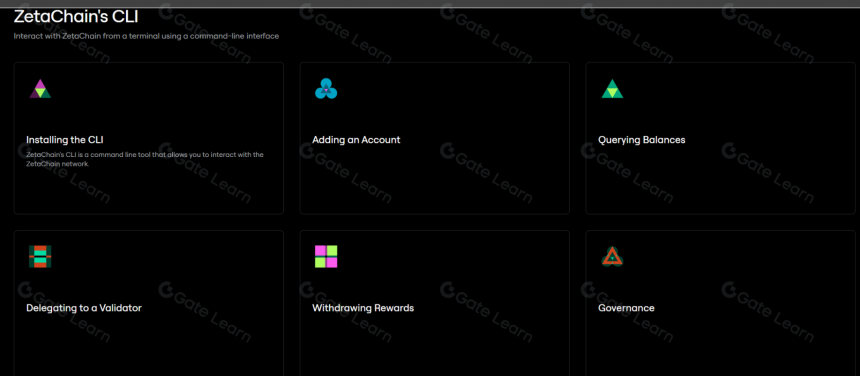Open the Withdrawing Rewards link
This screenshot has width=860, height=376.
pyautogui.click(x=363, y=308)
